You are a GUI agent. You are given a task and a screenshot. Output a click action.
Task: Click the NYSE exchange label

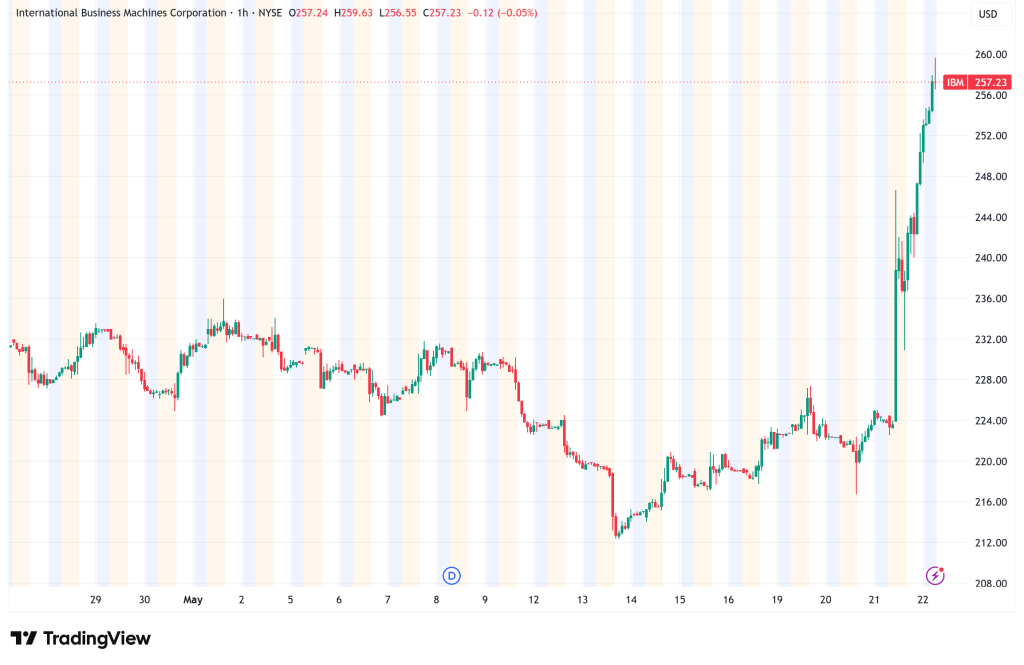pyautogui.click(x=270, y=12)
